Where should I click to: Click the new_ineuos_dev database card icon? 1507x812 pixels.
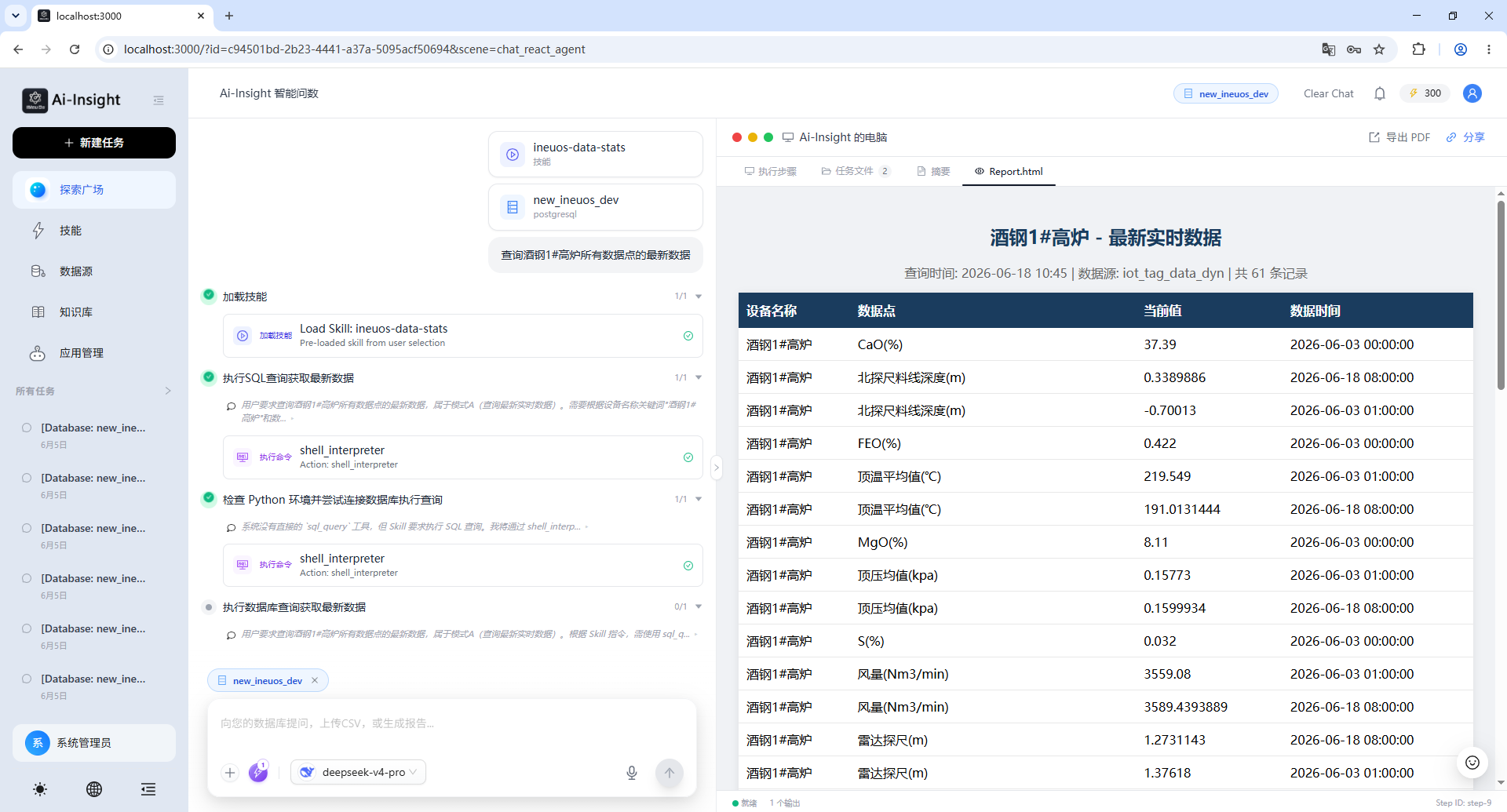point(513,207)
